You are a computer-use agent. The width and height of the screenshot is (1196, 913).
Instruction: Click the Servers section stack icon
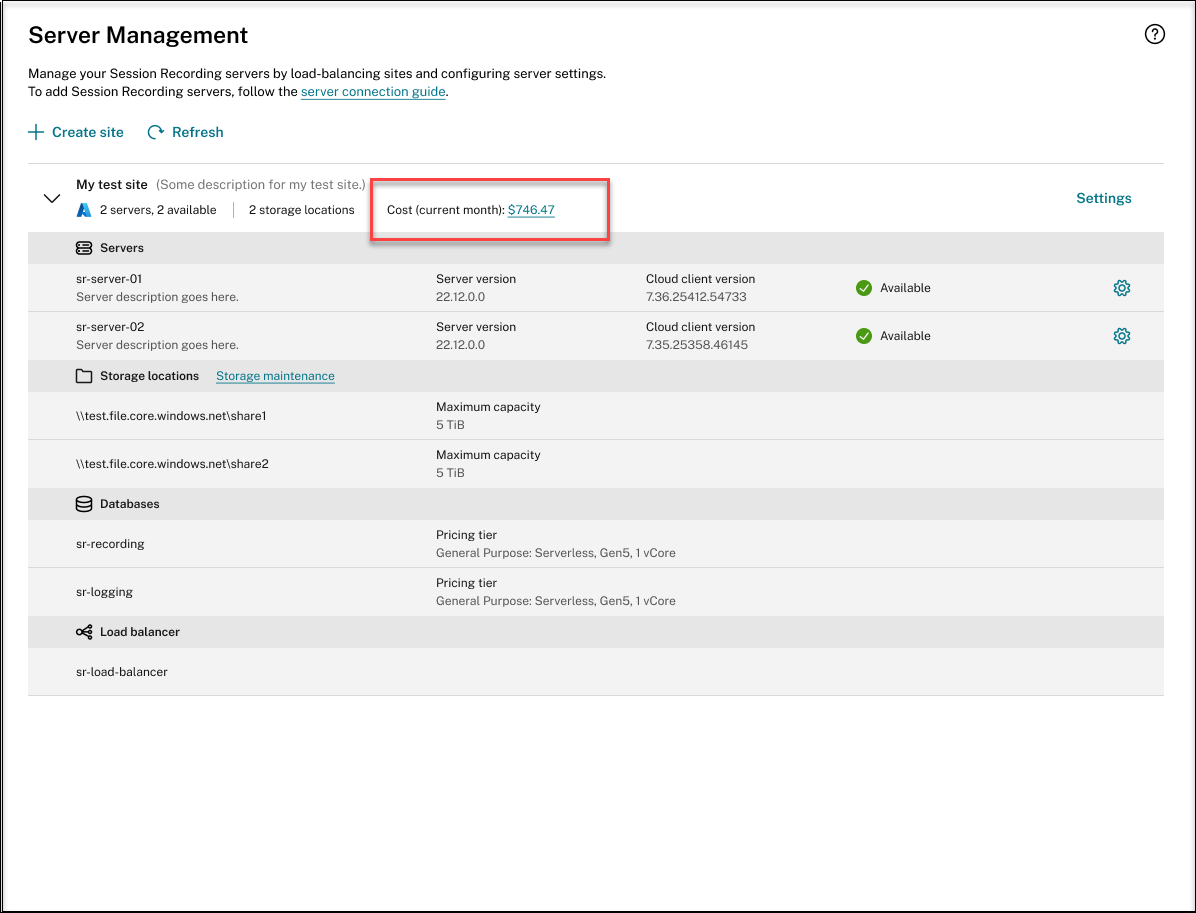point(84,248)
